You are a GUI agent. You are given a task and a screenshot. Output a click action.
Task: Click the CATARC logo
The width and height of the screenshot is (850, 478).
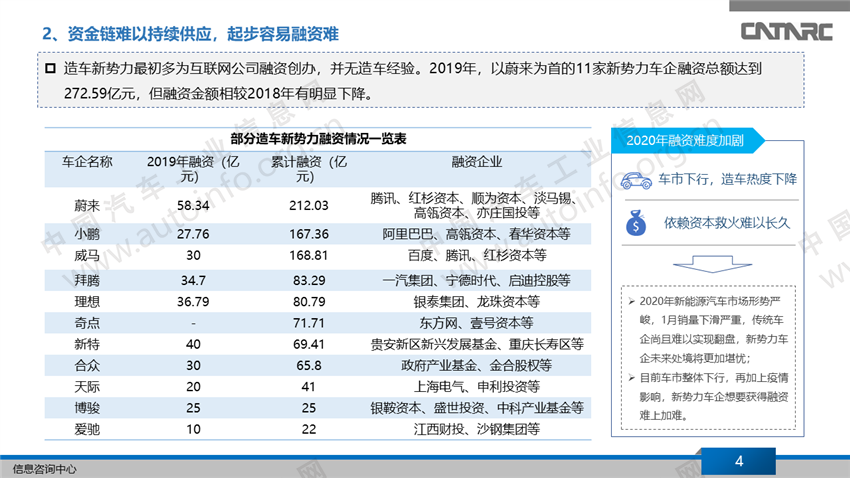pos(786,31)
